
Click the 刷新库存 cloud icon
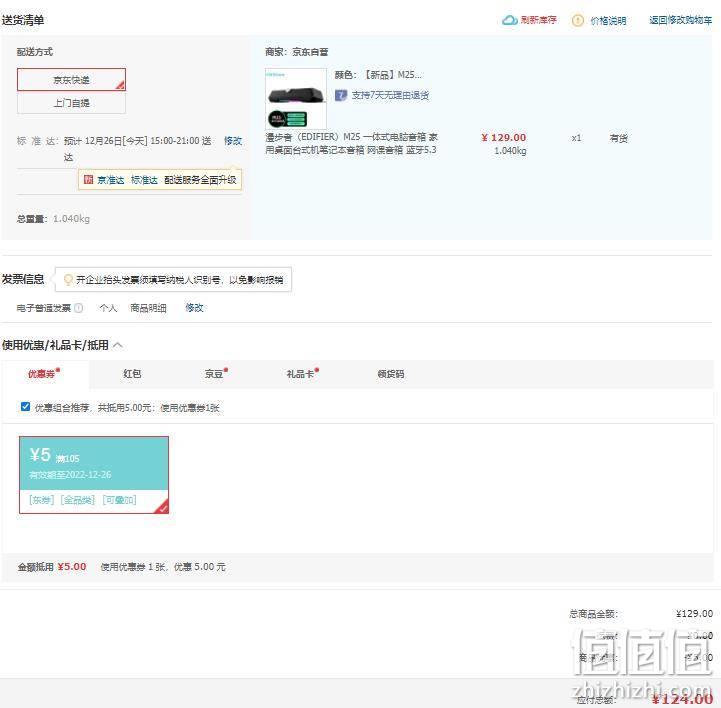[509, 20]
